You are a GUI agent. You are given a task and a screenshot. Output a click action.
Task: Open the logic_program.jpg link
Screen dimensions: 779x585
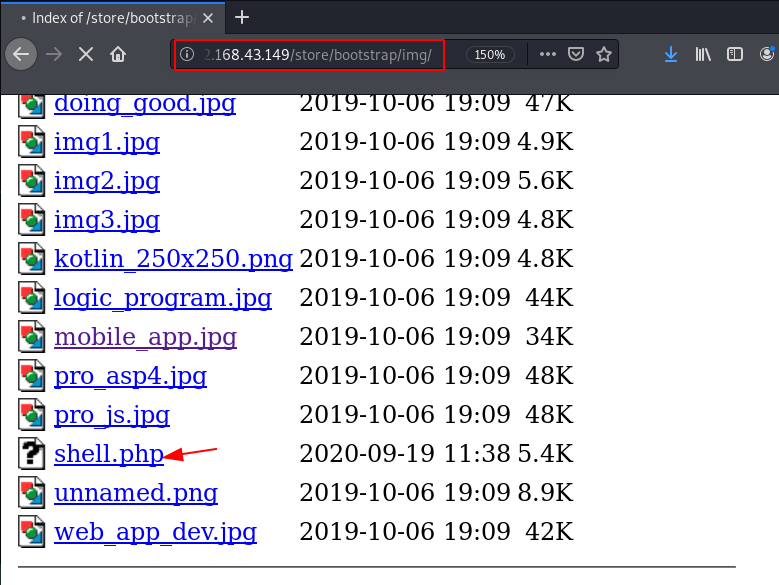[x=163, y=298]
